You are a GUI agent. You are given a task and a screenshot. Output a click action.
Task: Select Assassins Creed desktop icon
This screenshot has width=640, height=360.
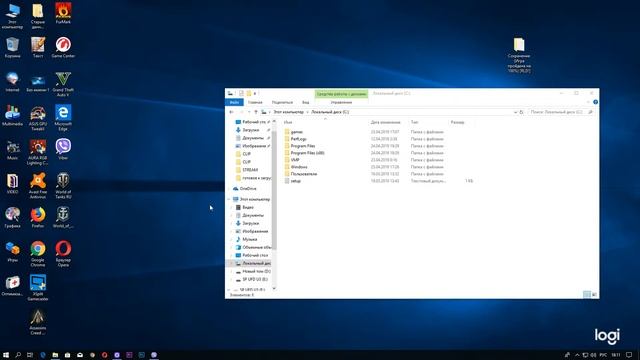tap(38, 322)
